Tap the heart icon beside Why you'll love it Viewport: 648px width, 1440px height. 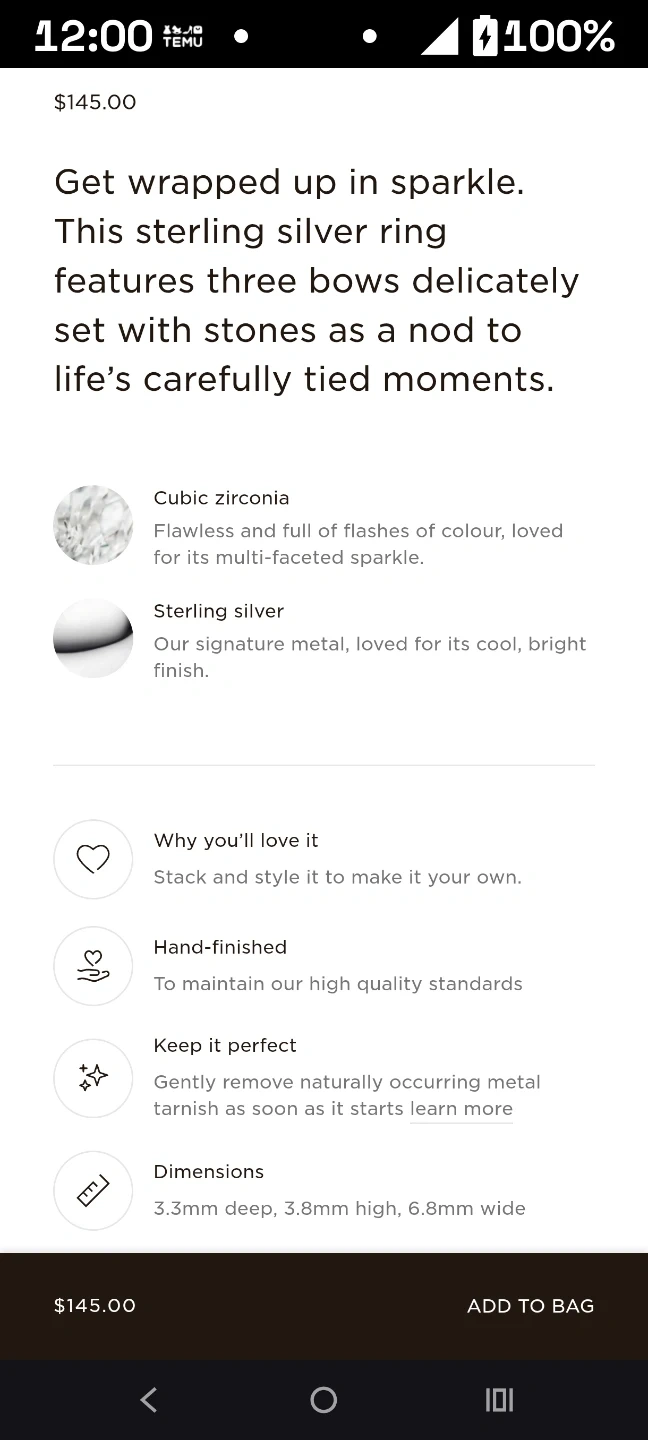(x=93, y=859)
